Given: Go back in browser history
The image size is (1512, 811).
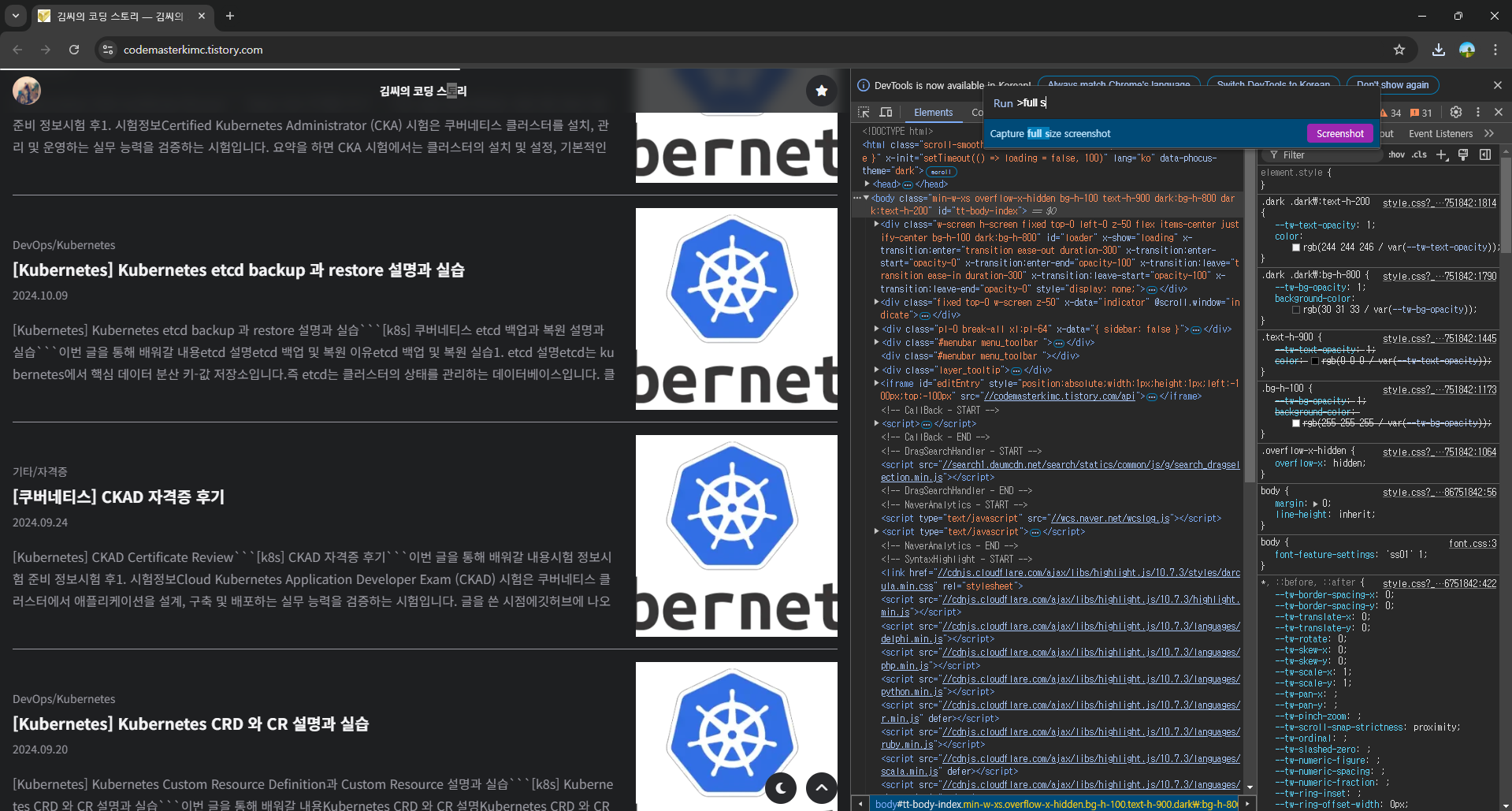Looking at the screenshot, I should (17, 50).
